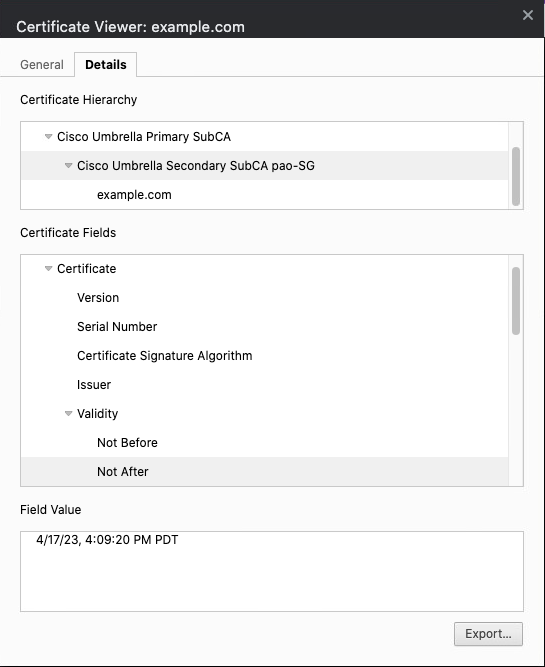
Task: Select the Serial Number field
Action: pos(117,327)
